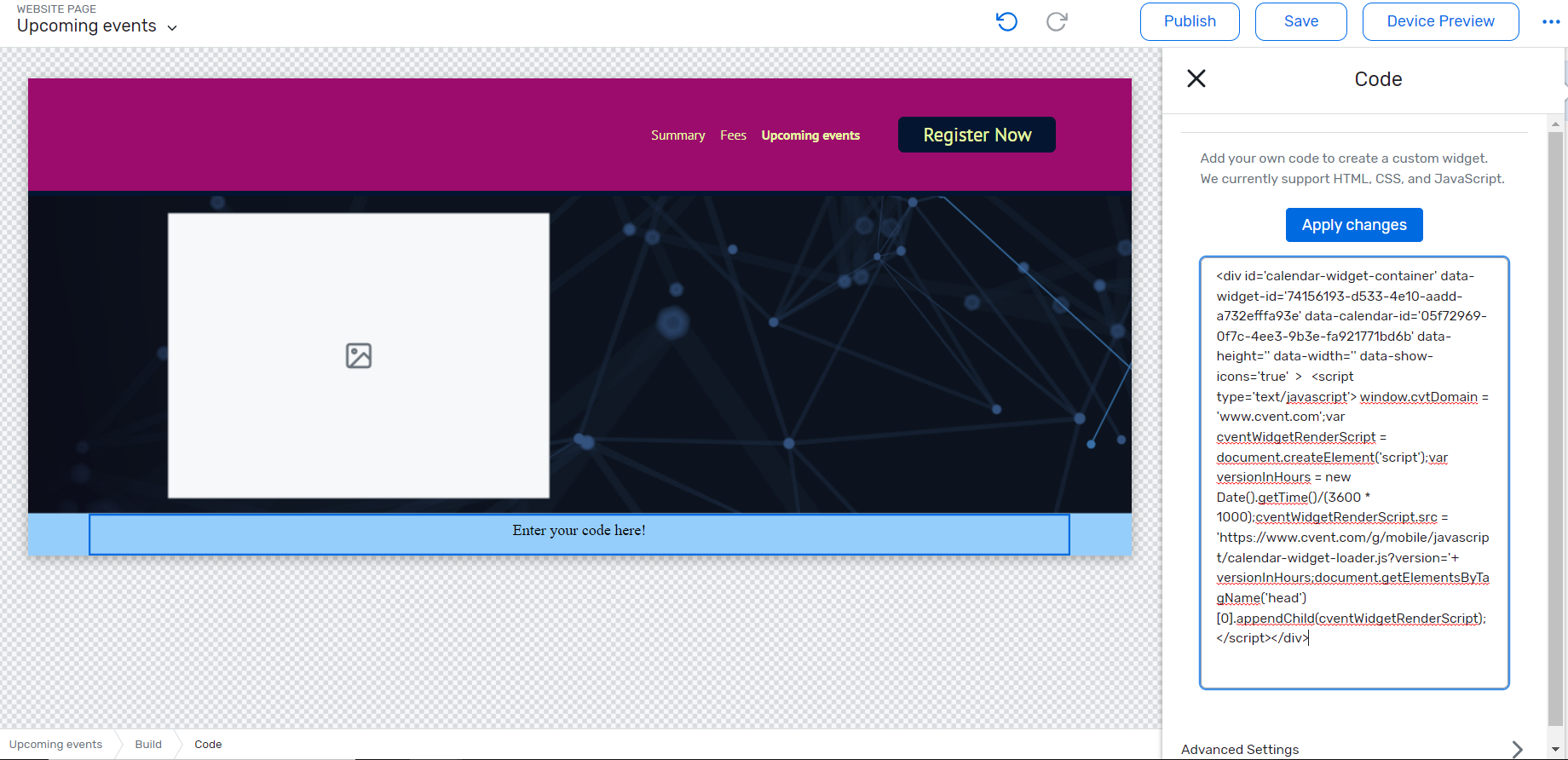This screenshot has width=1568, height=760.
Task: Click the Code breadcrumb
Action: point(208,745)
